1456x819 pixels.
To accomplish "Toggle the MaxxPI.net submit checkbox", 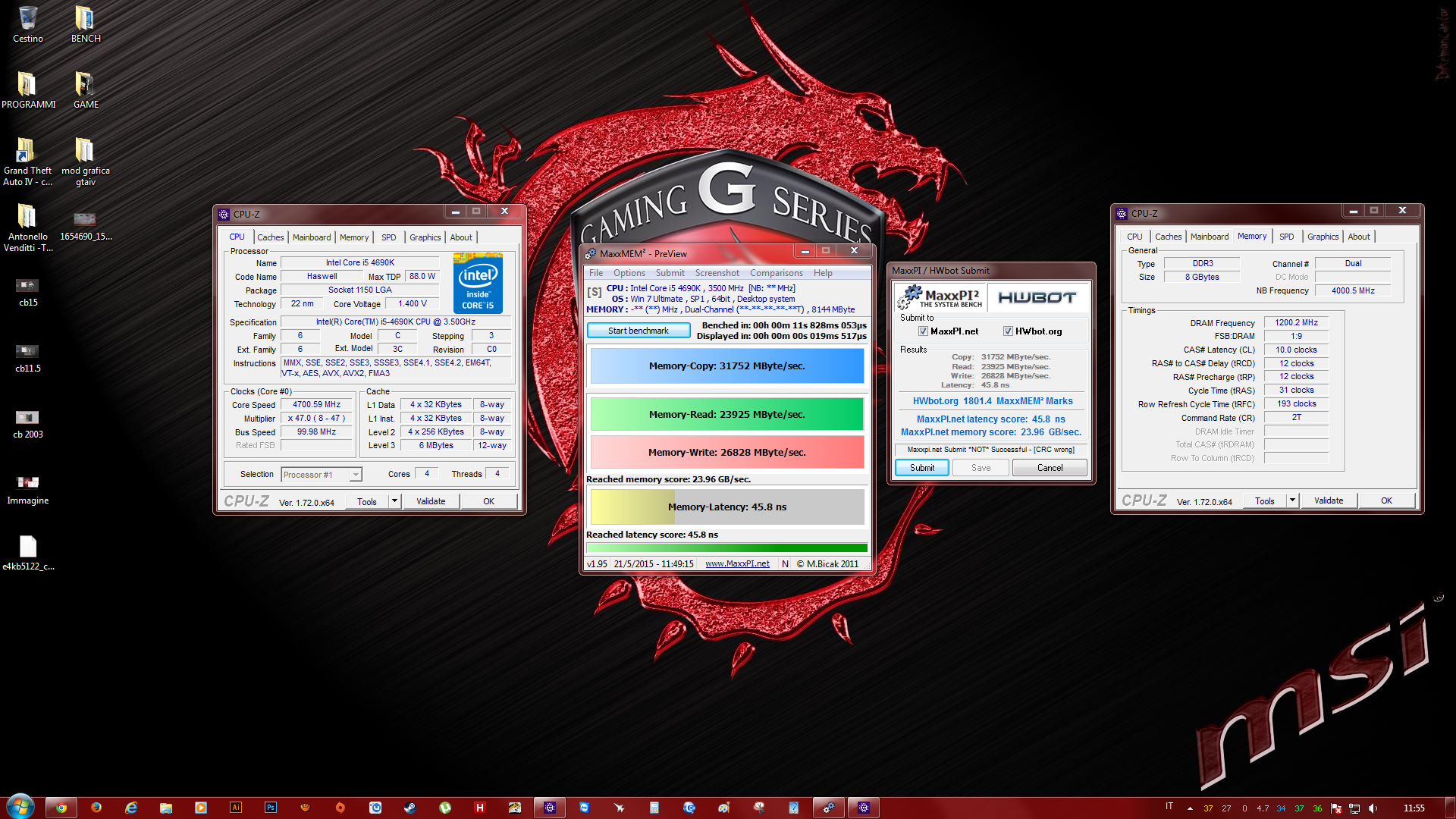I will point(923,331).
